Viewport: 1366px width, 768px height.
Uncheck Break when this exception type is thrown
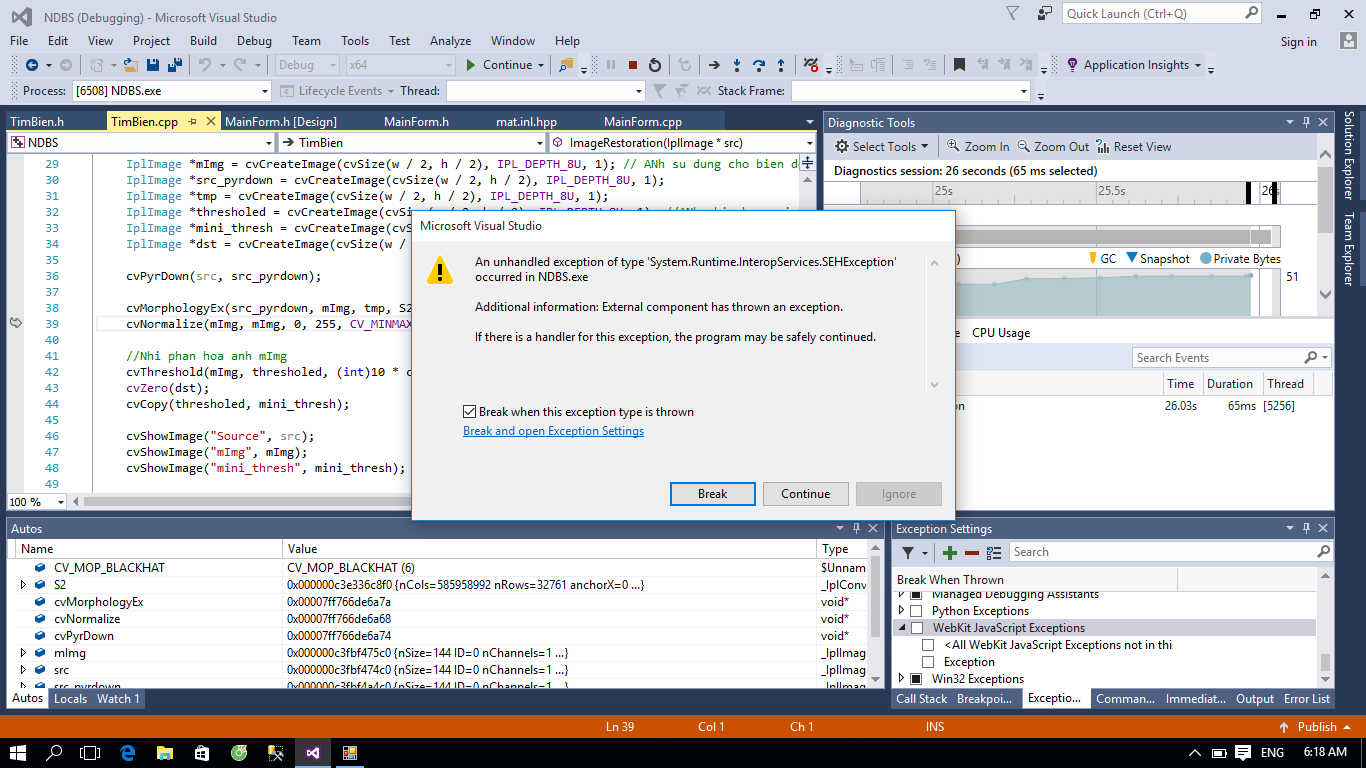click(469, 412)
